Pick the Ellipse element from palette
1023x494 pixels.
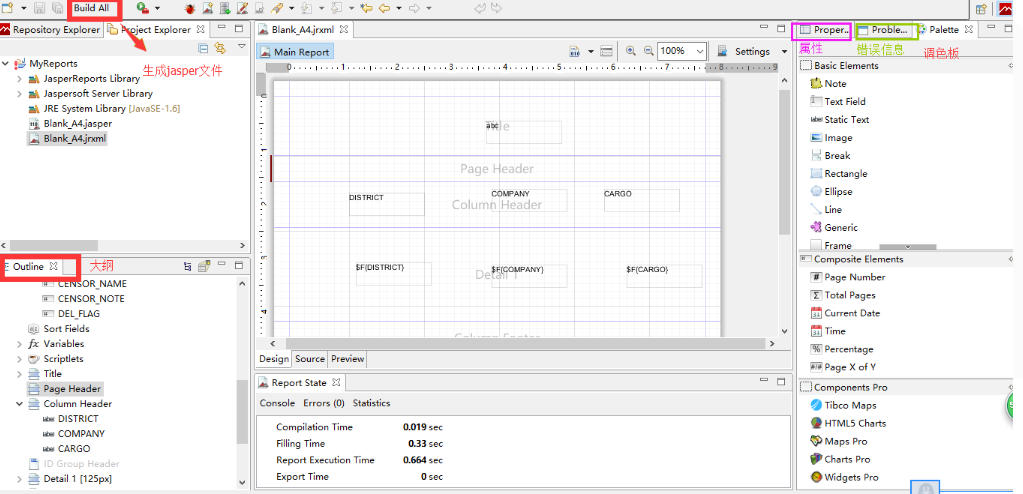[838, 192]
